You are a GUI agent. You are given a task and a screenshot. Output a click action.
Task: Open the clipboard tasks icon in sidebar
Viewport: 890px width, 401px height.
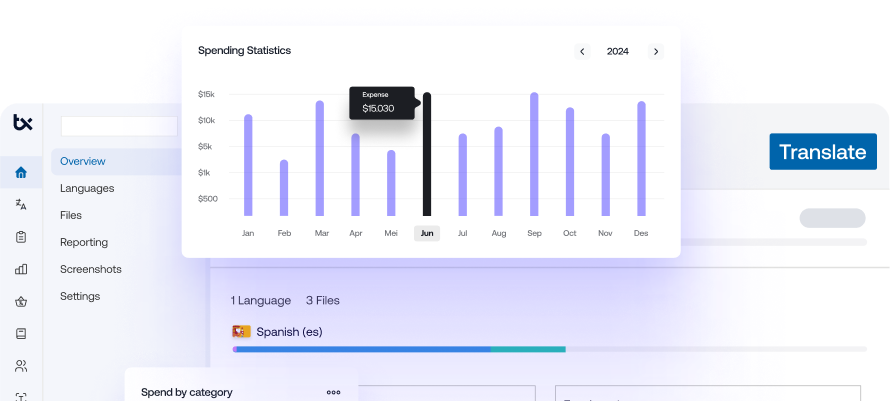point(21,237)
